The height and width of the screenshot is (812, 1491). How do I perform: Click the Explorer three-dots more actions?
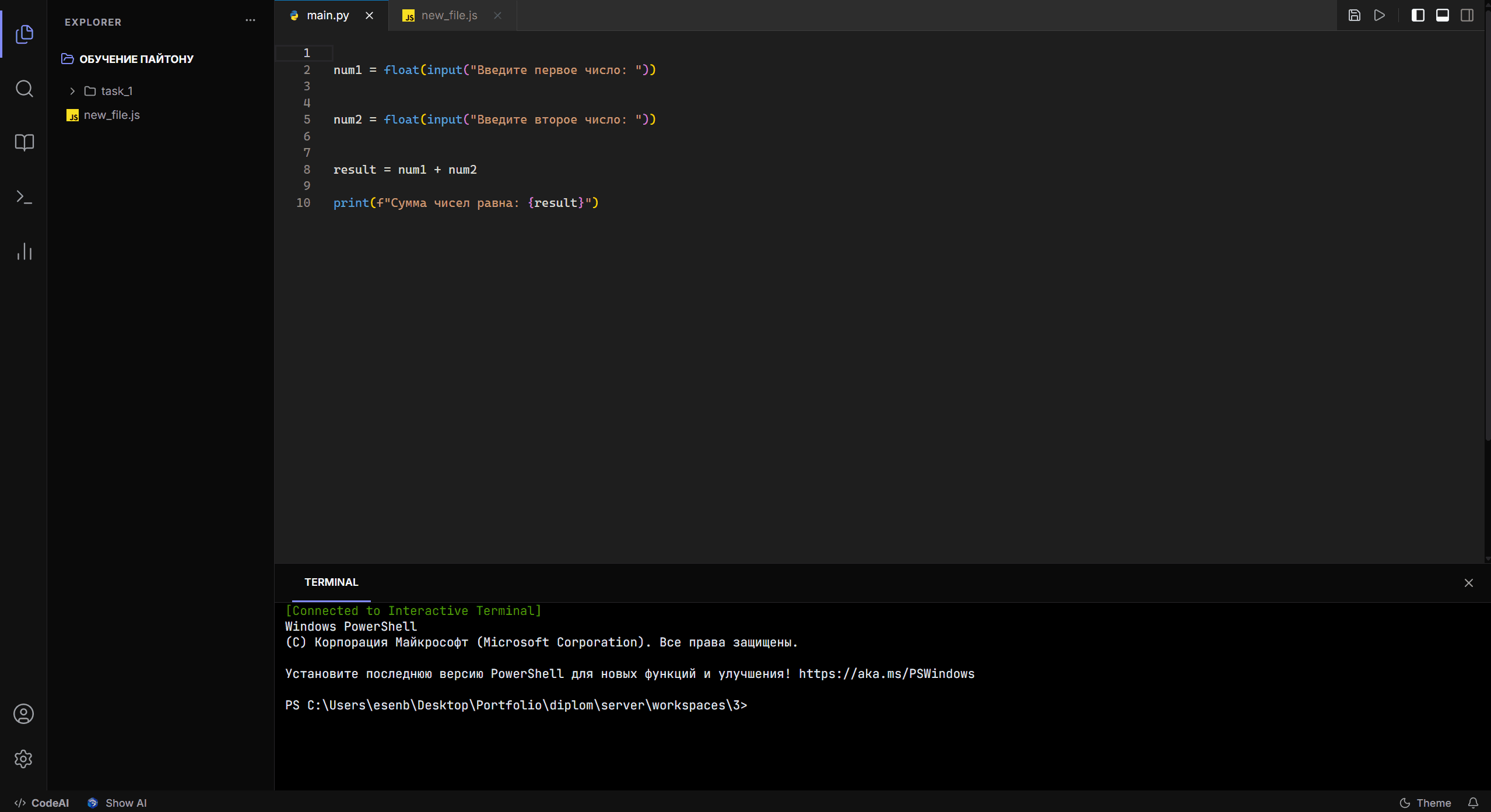pyautogui.click(x=250, y=20)
